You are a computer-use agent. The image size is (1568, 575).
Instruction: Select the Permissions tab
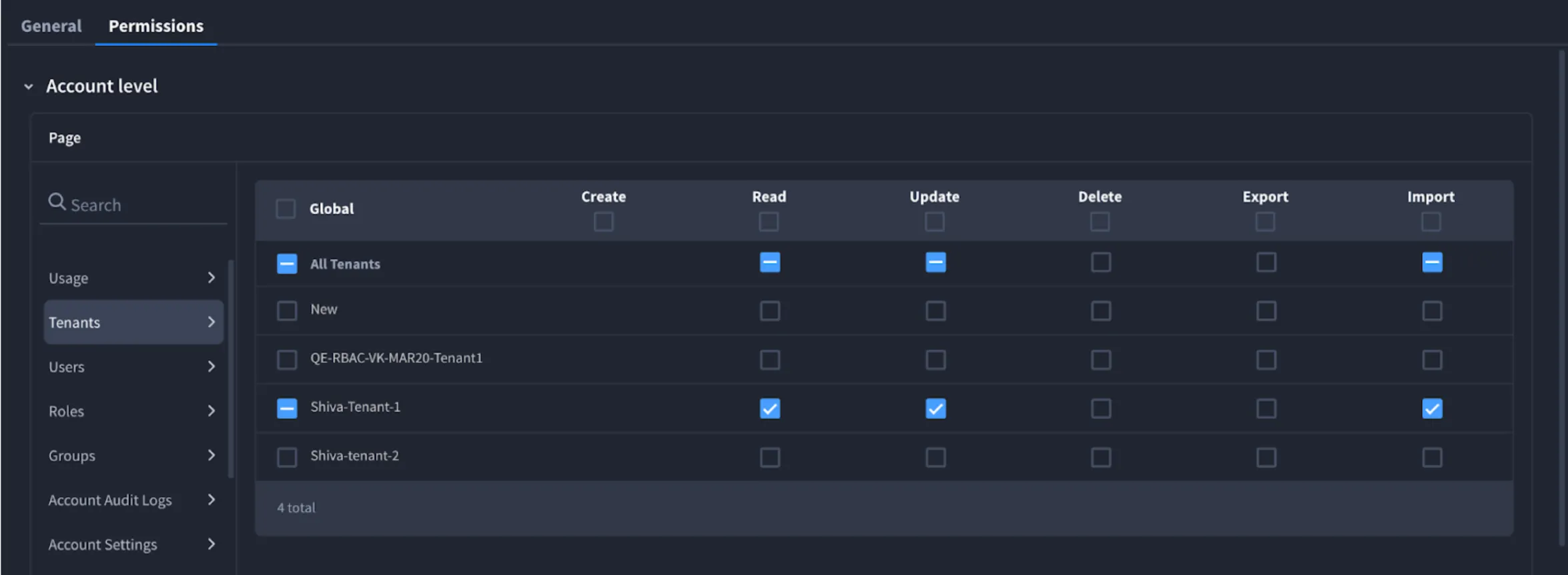pyautogui.click(x=156, y=26)
